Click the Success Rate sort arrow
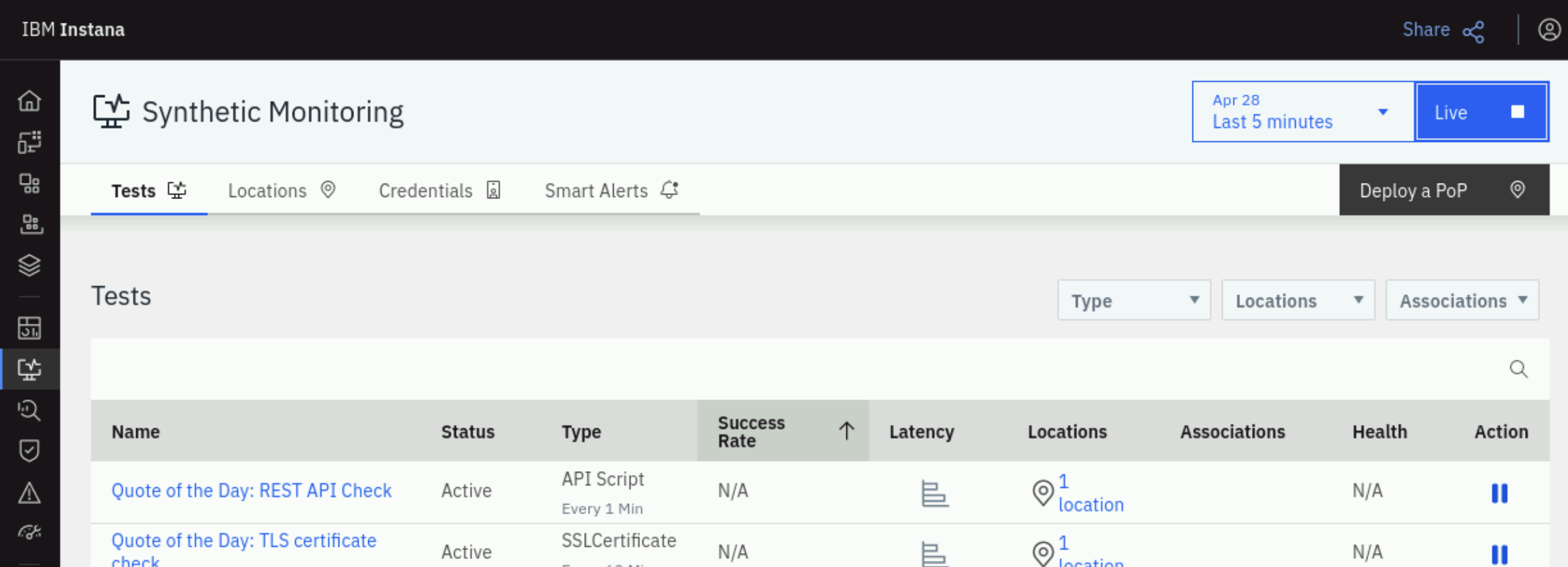Image resolution: width=1568 pixels, height=567 pixels. tap(846, 431)
